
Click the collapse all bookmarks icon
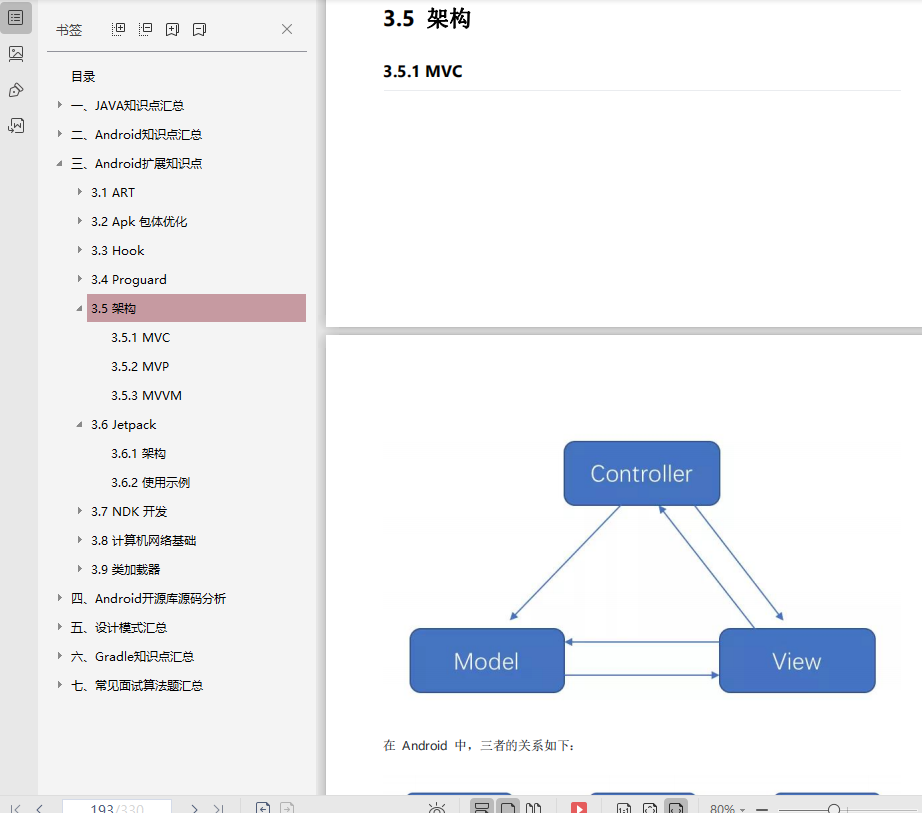[x=145, y=30]
